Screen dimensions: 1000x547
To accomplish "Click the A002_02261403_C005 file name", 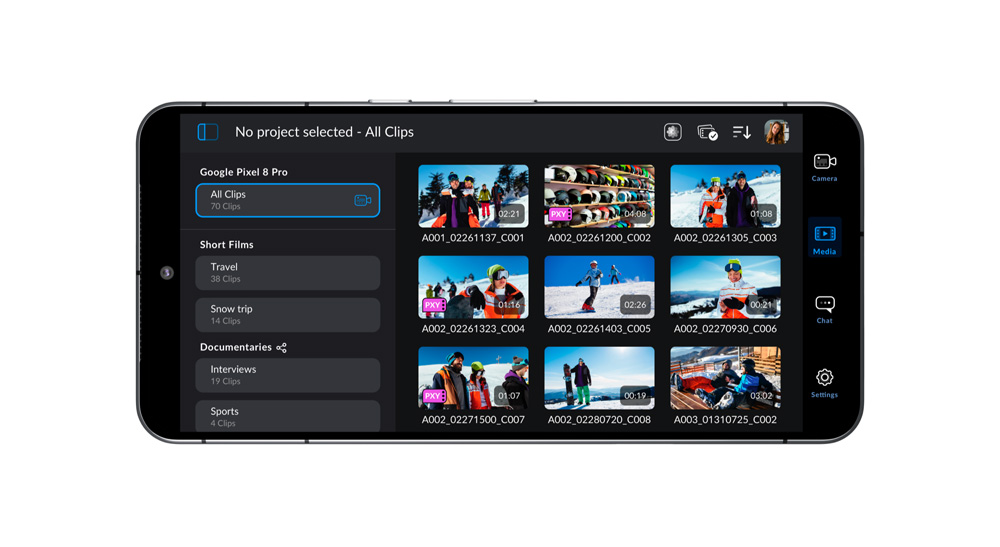I will click(599, 329).
